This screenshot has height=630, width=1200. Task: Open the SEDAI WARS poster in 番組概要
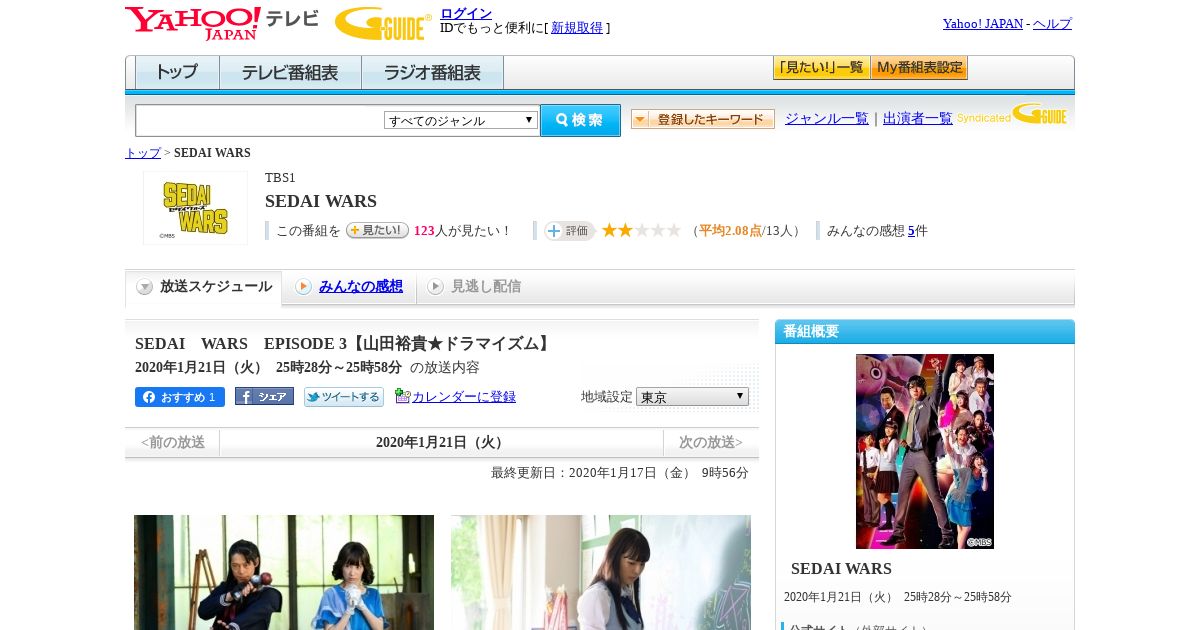(x=925, y=451)
